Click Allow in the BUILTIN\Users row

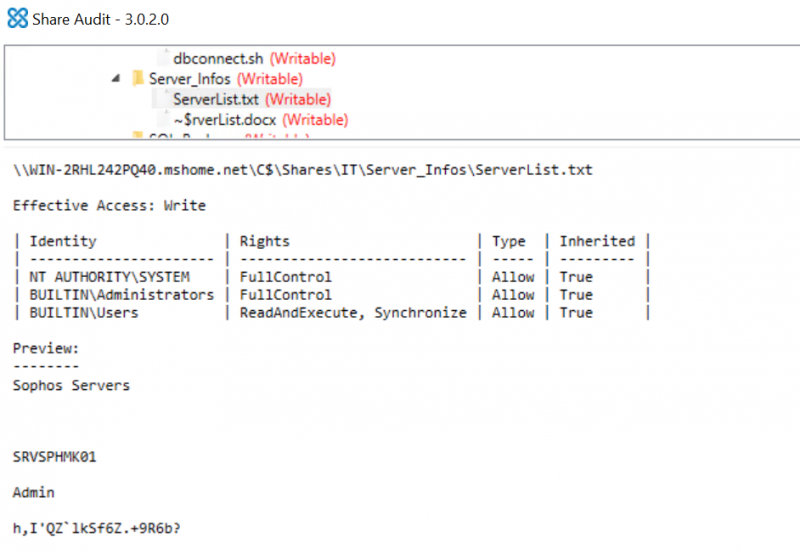(513, 313)
